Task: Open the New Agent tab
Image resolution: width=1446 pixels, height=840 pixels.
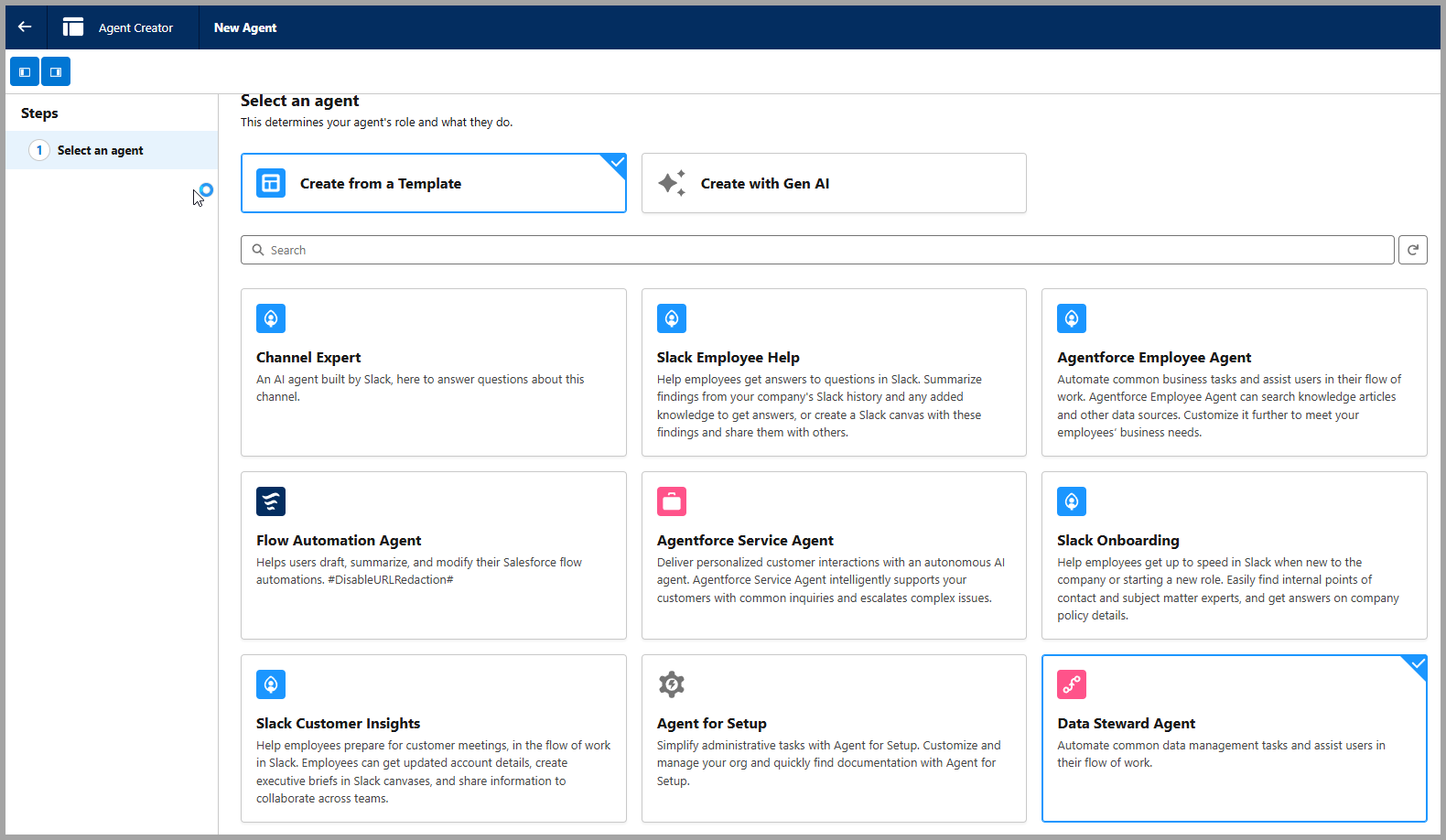Action: 245,27
